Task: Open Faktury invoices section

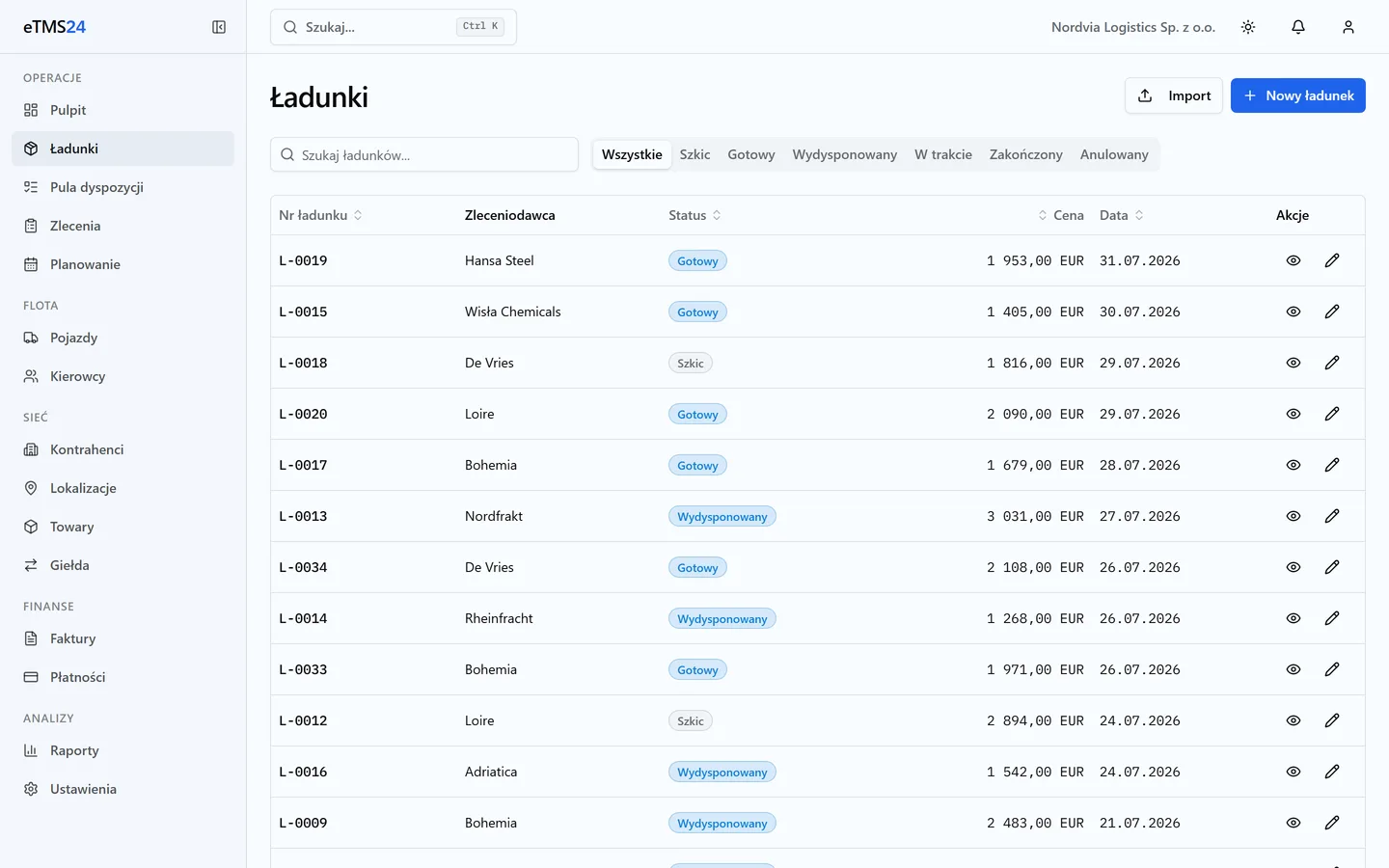Action: 123,638
